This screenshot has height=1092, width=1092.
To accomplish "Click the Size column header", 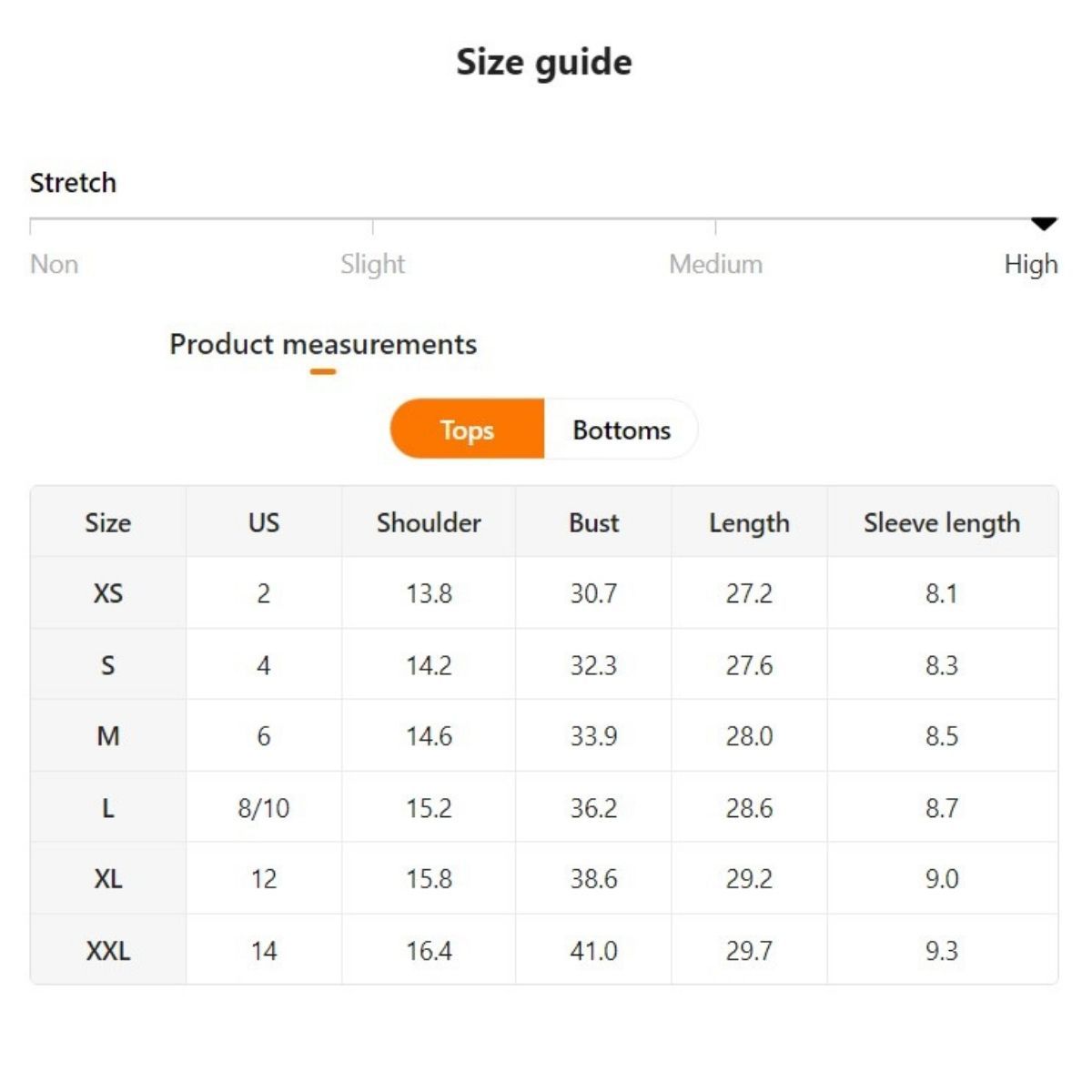I will pyautogui.click(x=107, y=522).
